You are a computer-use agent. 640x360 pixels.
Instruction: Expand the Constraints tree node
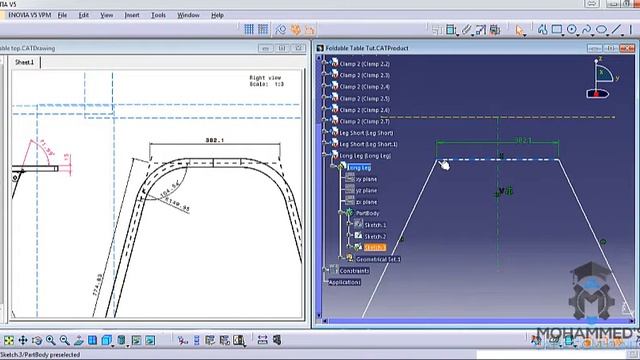click(325, 269)
